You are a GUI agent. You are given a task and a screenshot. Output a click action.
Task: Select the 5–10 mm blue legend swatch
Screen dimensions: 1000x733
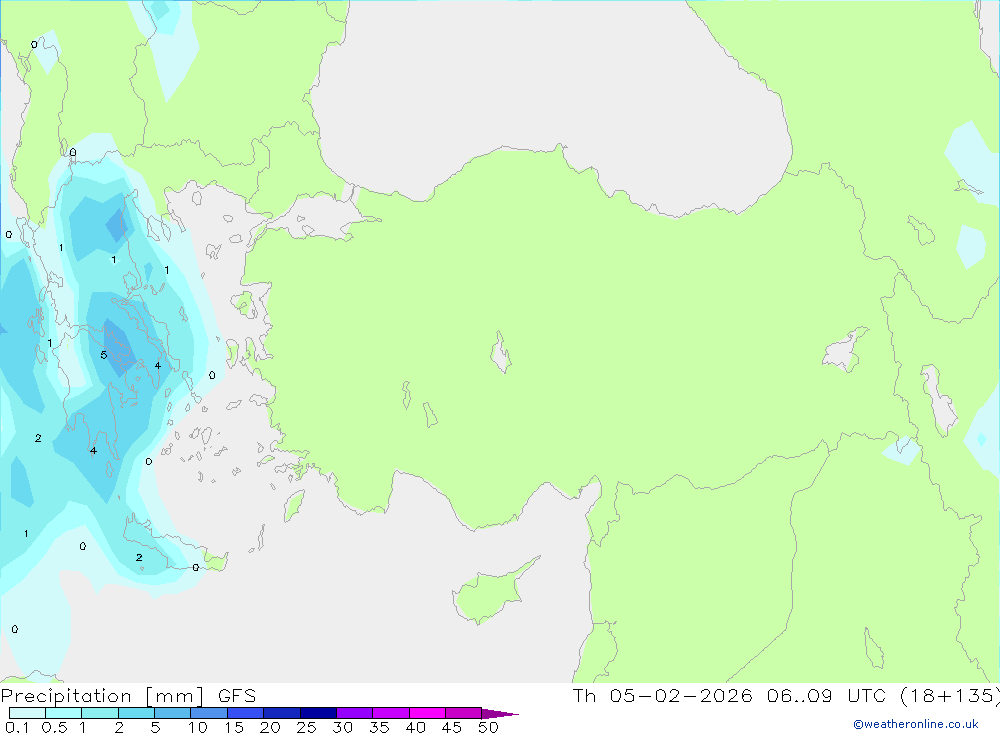pyautogui.click(x=173, y=713)
